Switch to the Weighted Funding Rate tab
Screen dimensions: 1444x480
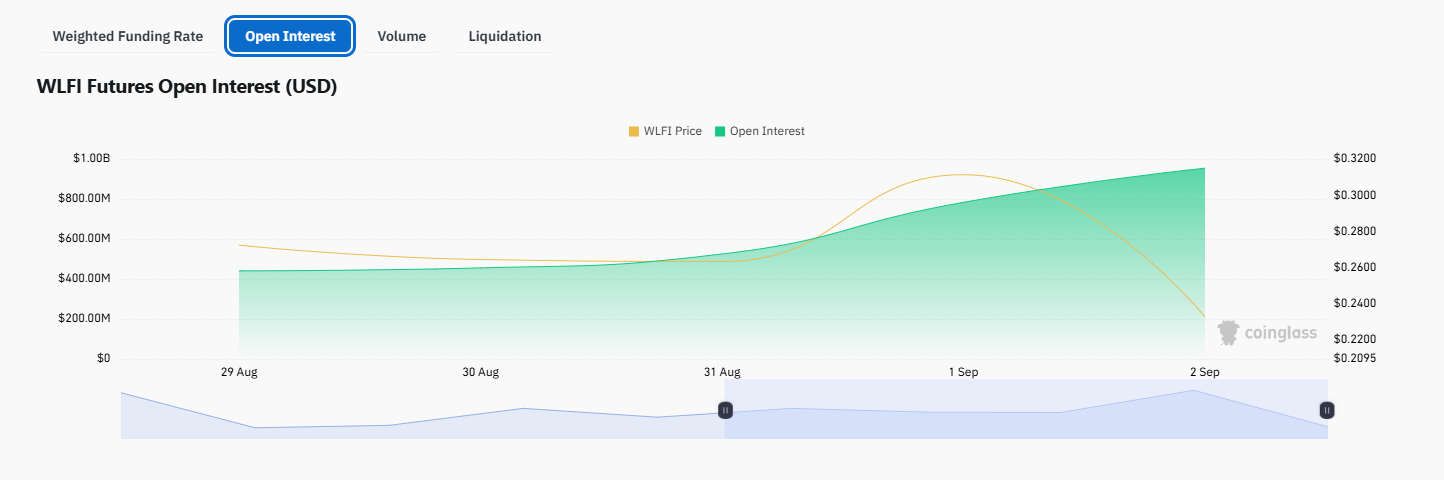(128, 36)
